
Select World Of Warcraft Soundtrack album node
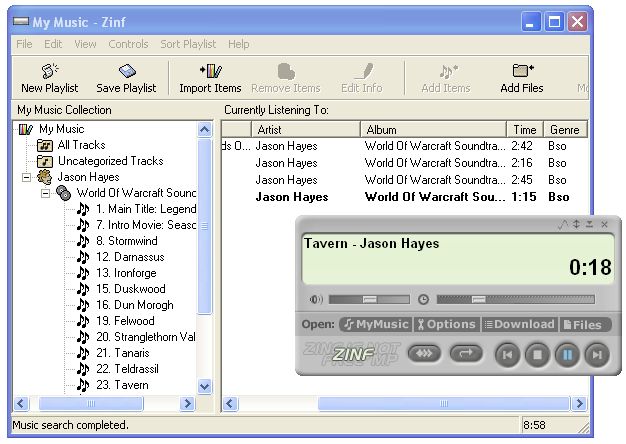point(136,193)
